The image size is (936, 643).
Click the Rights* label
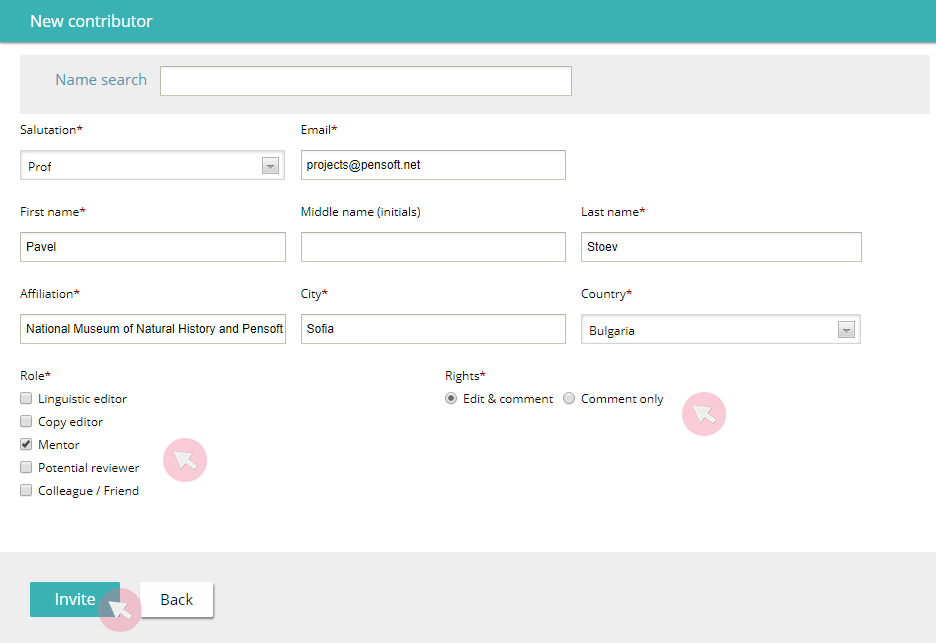[465, 376]
